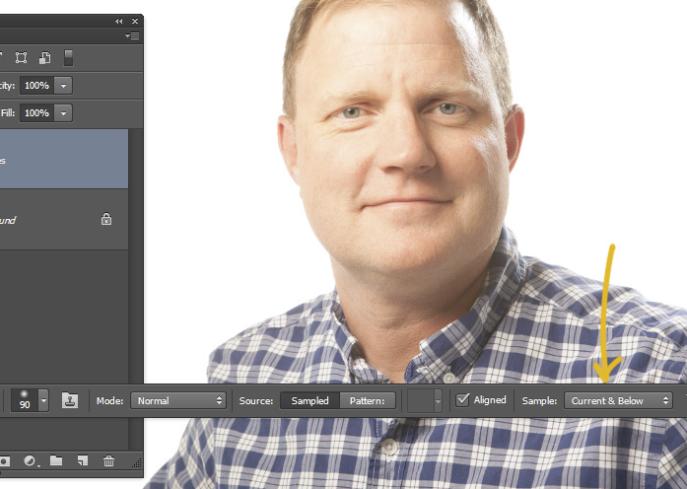Click the Opacity 100% value field
Viewport: 687px width, 489px height.
pyautogui.click(x=37, y=85)
